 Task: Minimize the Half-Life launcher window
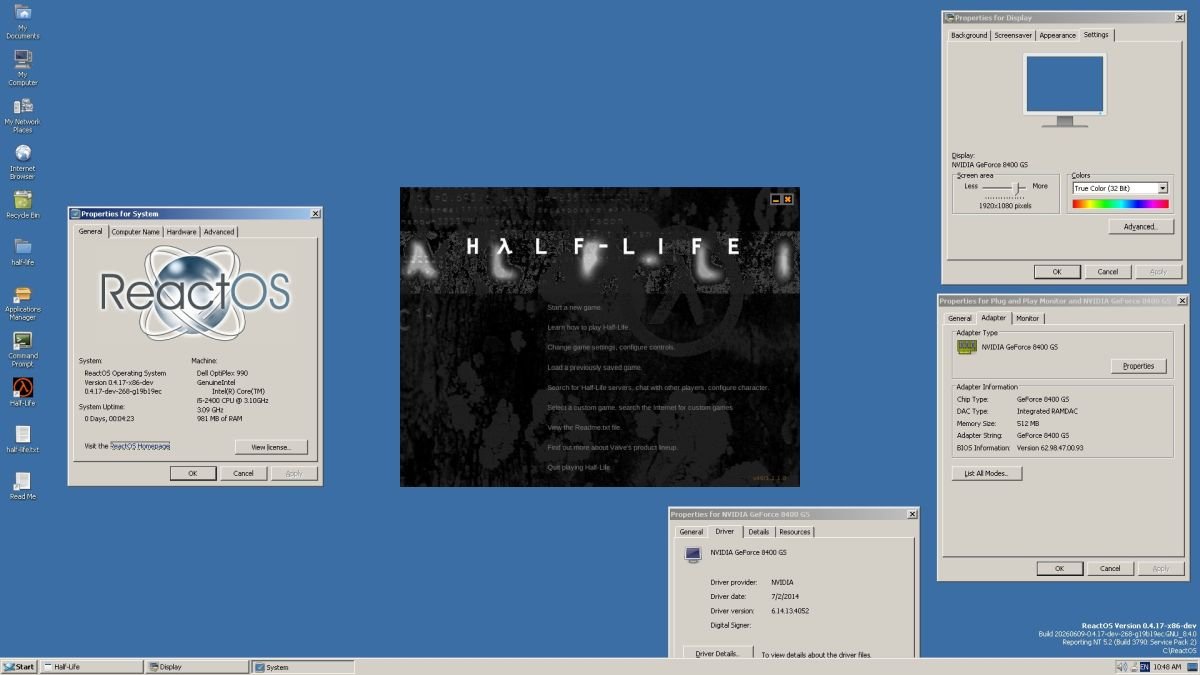click(x=775, y=199)
